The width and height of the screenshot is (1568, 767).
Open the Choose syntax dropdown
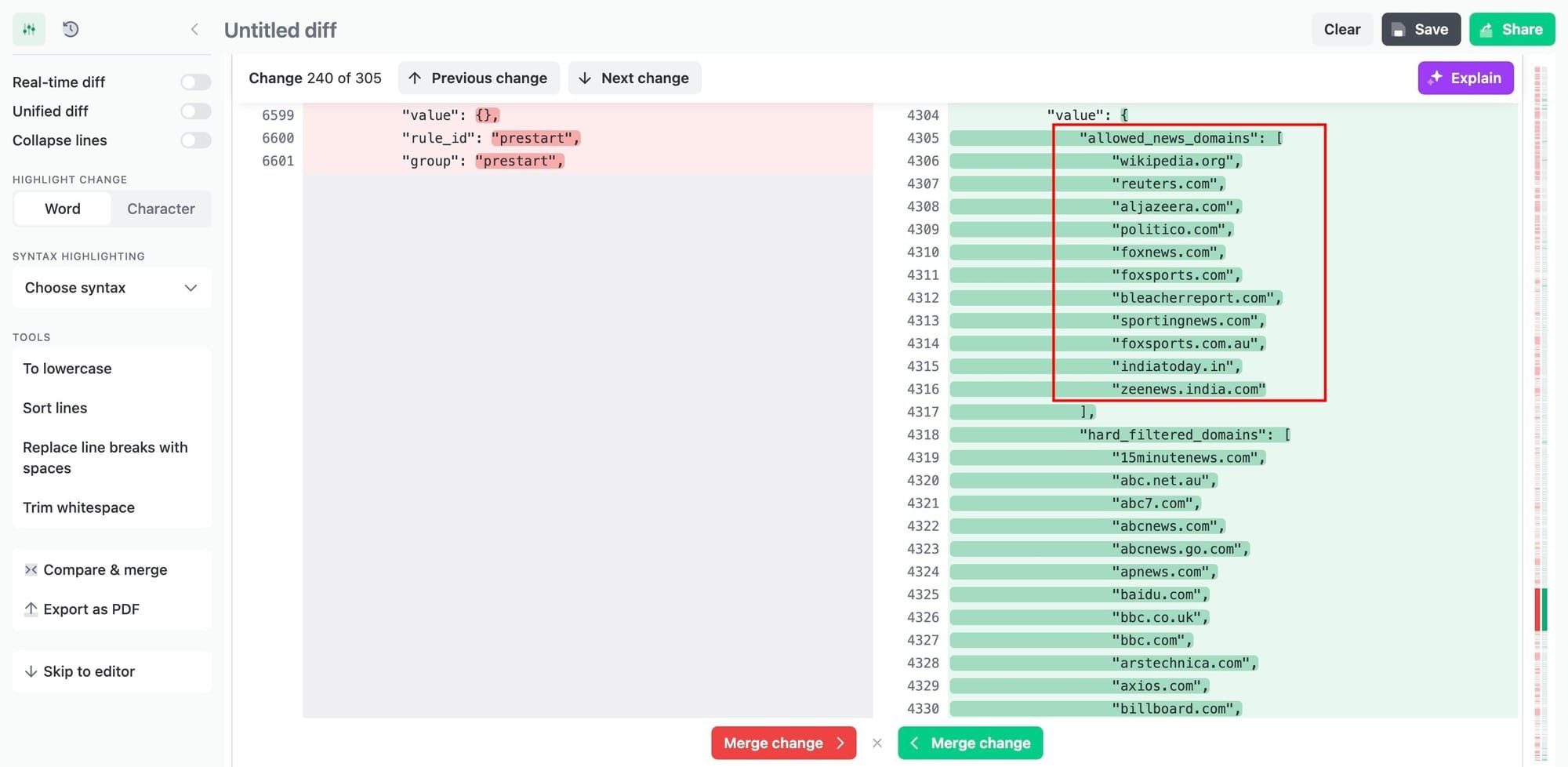point(111,288)
